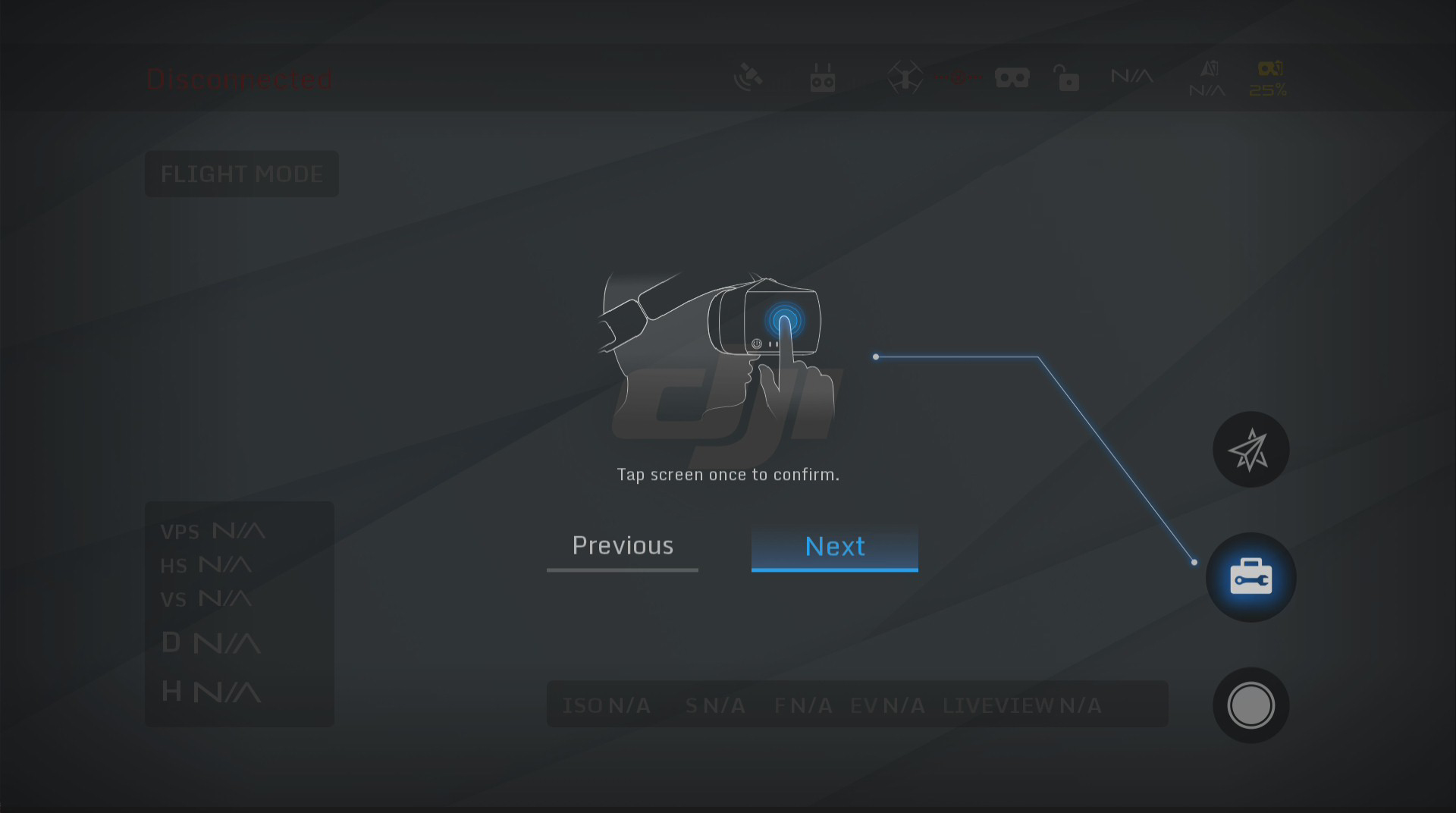
Task: Click the D N/A distance reading
Action: (212, 643)
